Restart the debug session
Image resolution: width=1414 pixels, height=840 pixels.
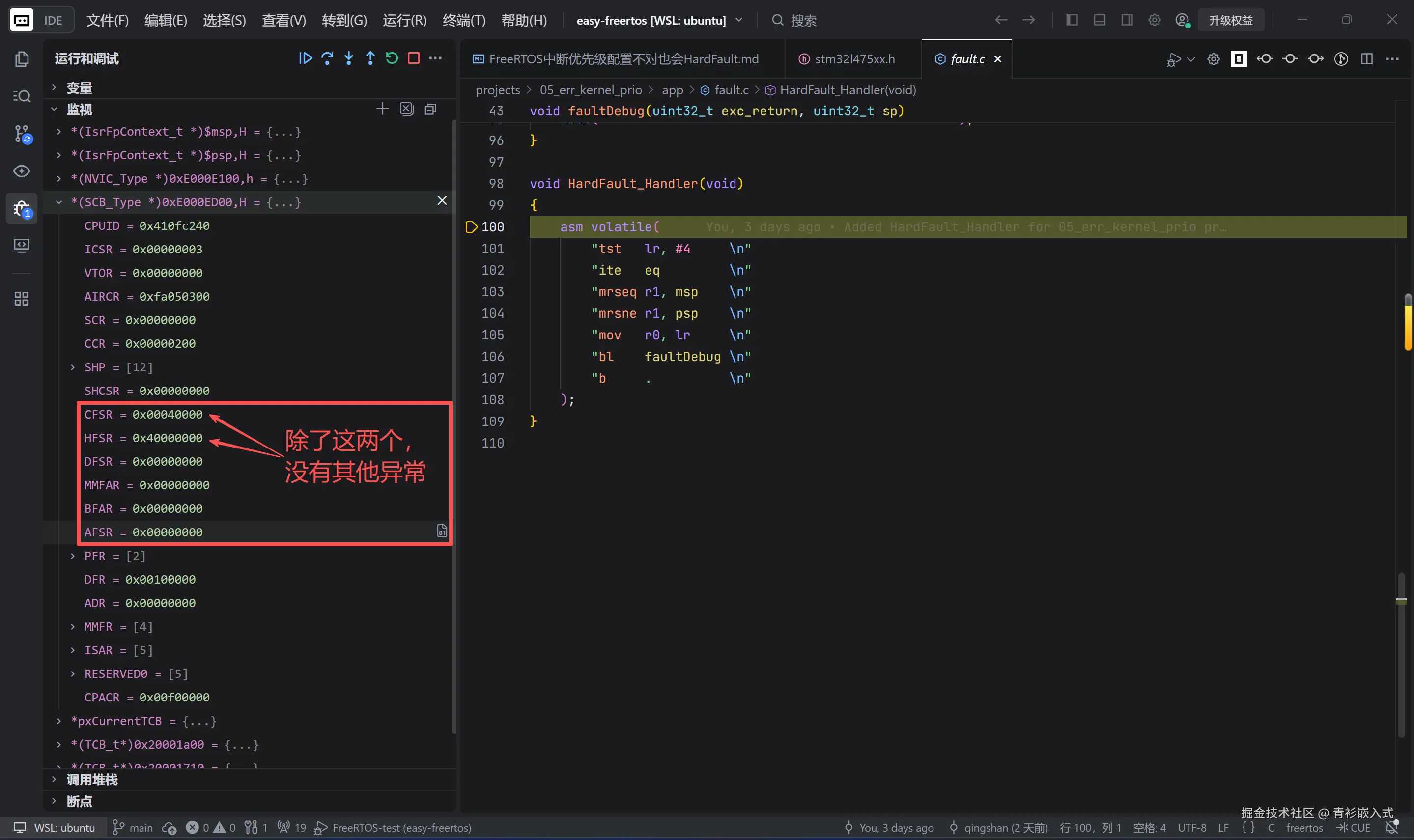pyautogui.click(x=392, y=58)
